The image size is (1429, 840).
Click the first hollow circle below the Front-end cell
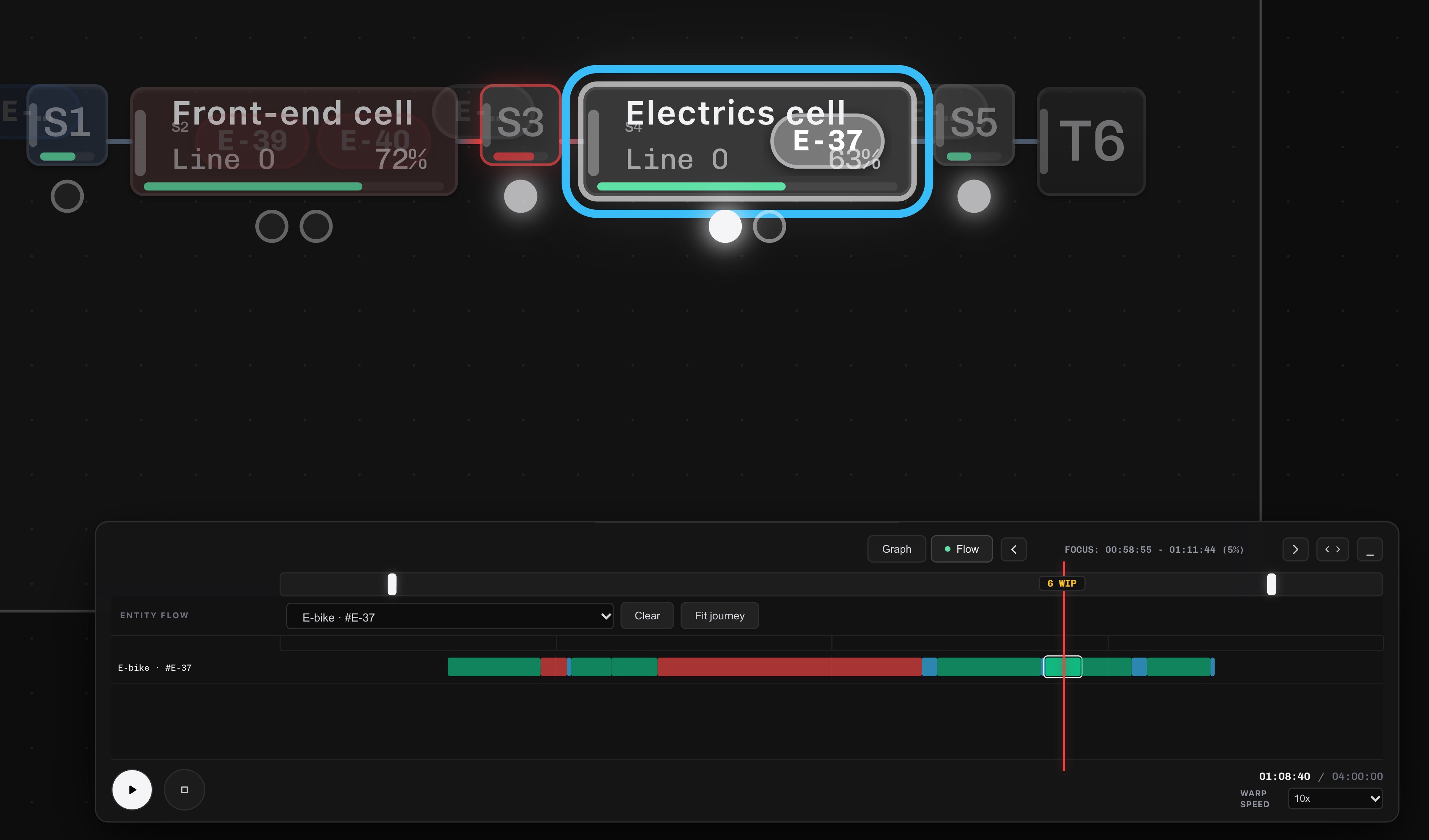click(272, 226)
